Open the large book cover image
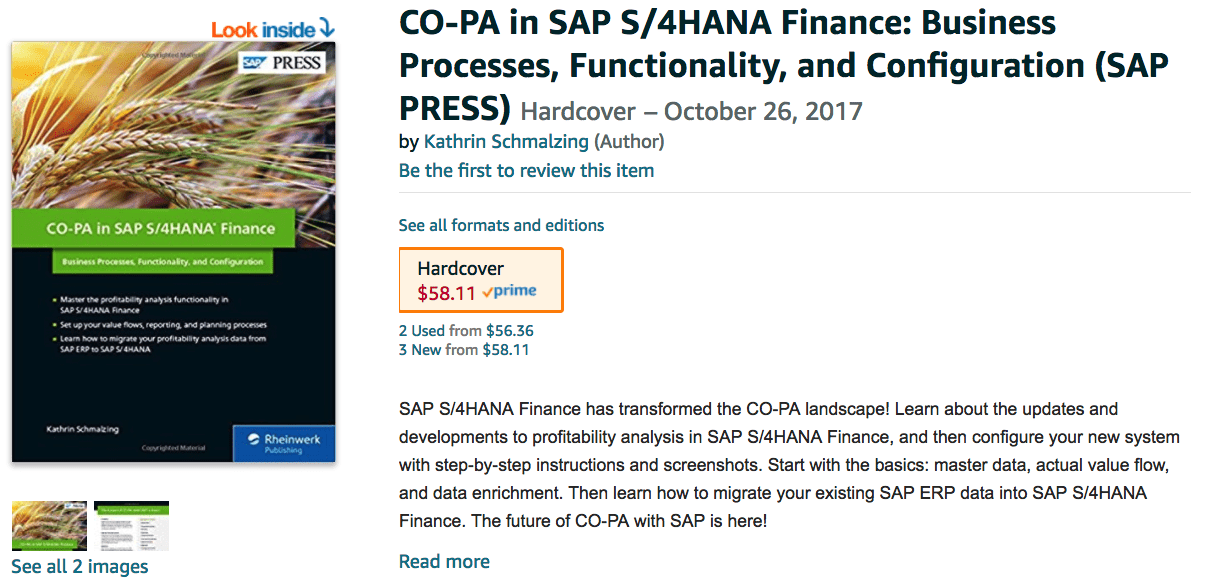 [x=174, y=252]
